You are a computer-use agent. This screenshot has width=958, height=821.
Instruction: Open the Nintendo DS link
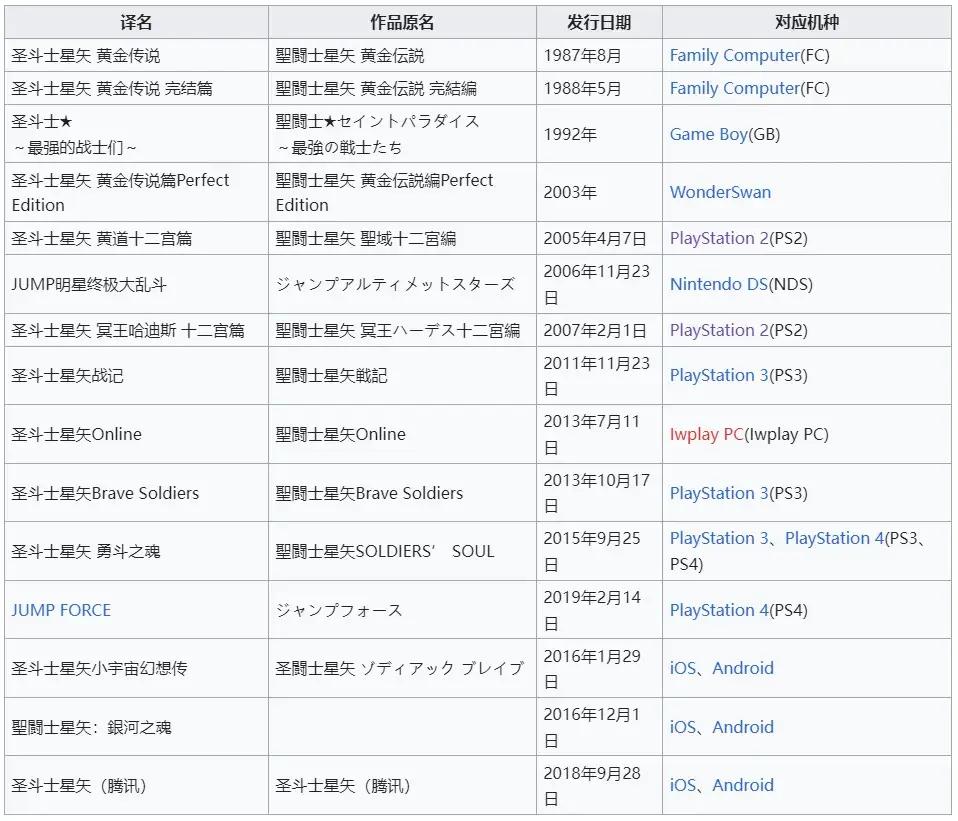719,284
